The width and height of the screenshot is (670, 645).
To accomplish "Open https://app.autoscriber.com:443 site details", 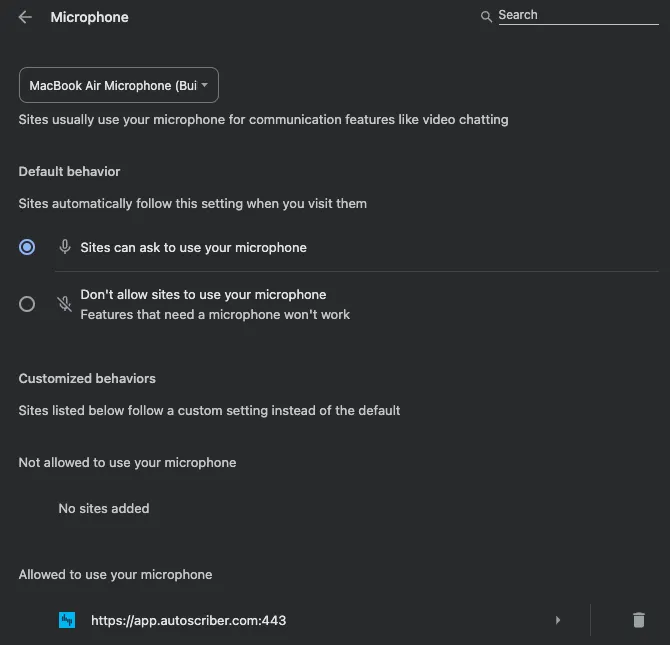I will coord(188,620).
